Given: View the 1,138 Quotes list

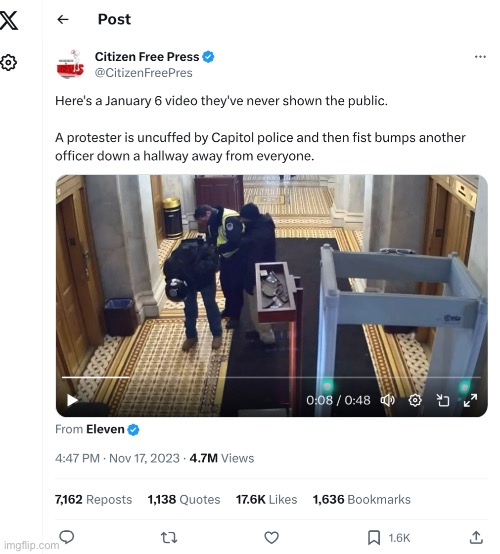Looking at the screenshot, I should tap(184, 500).
